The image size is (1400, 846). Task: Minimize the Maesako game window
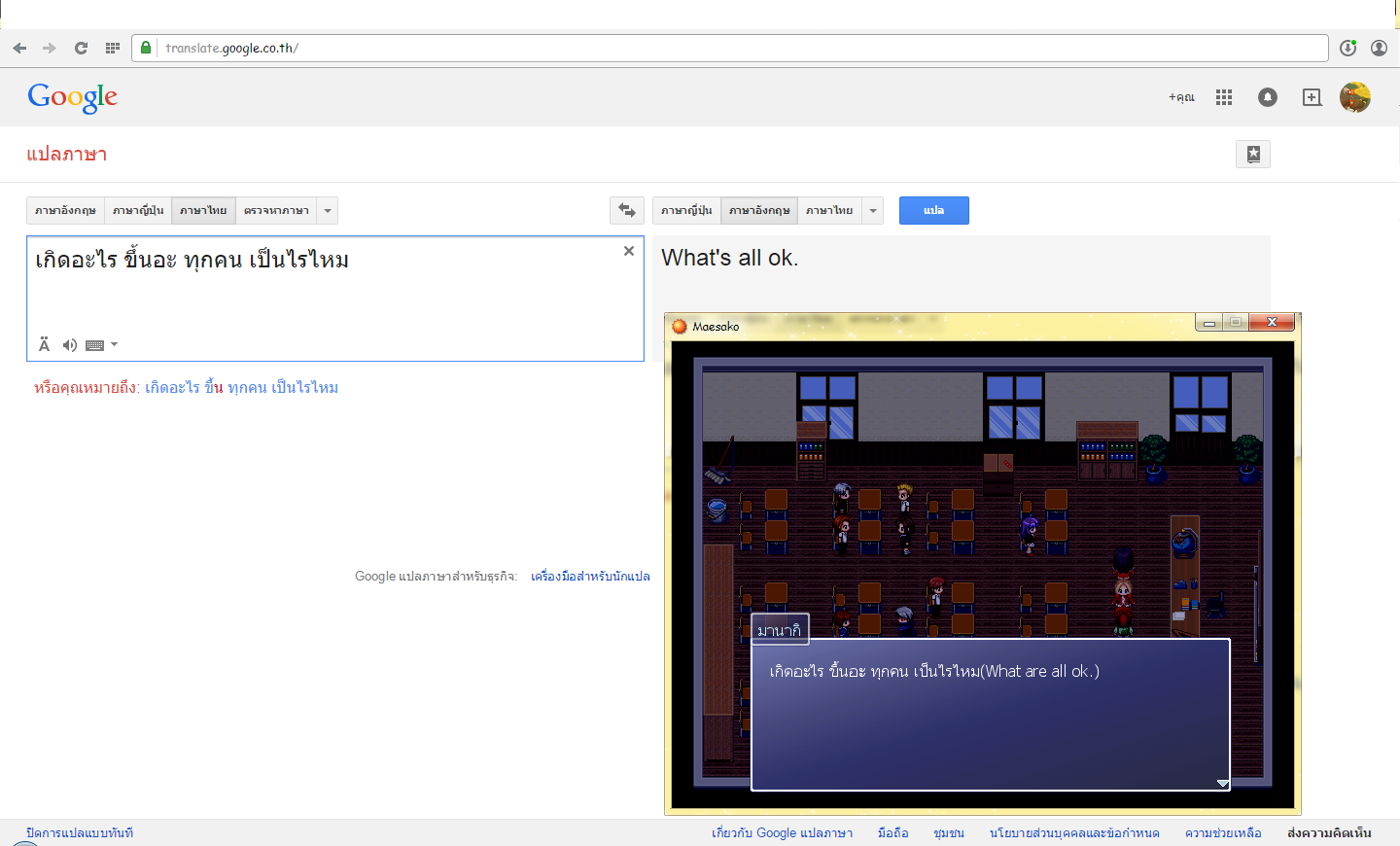(x=1209, y=323)
